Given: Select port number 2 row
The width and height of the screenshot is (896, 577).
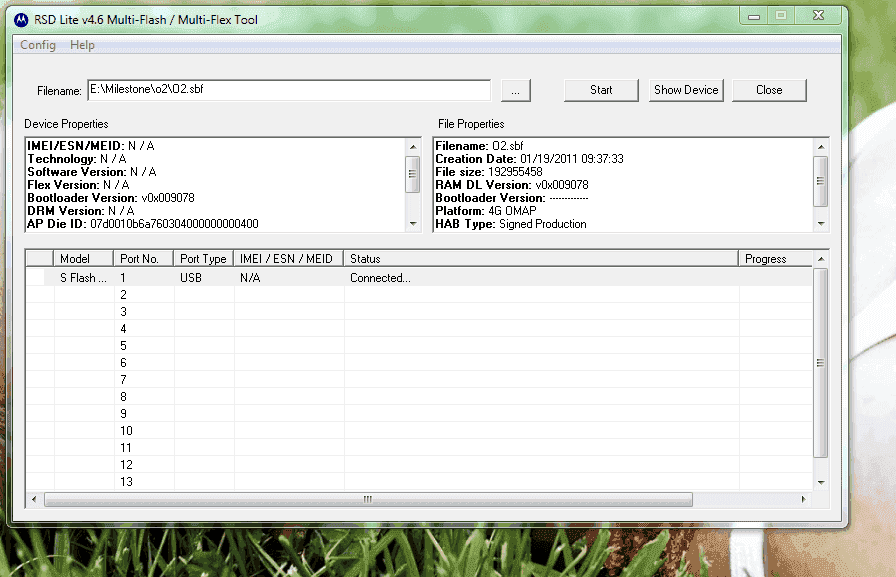Looking at the screenshot, I should (419, 295).
